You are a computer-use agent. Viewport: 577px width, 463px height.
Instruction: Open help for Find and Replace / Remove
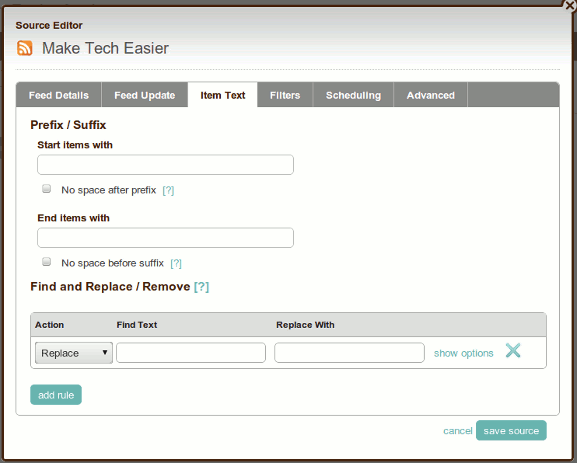pyautogui.click(x=202, y=287)
